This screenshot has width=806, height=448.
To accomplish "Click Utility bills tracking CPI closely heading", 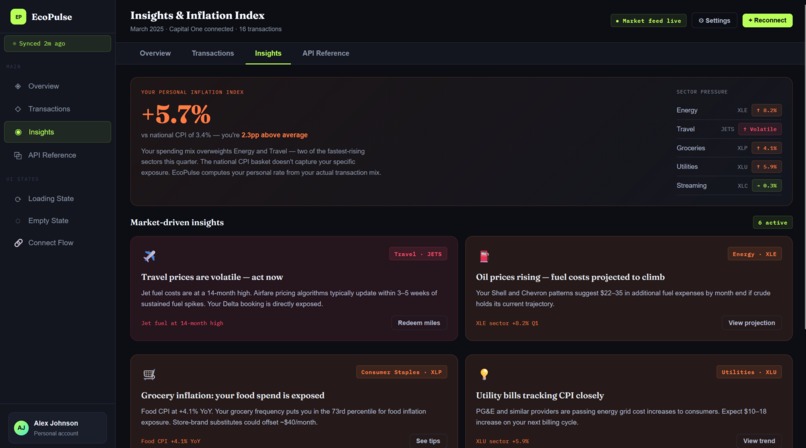I will (x=540, y=396).
